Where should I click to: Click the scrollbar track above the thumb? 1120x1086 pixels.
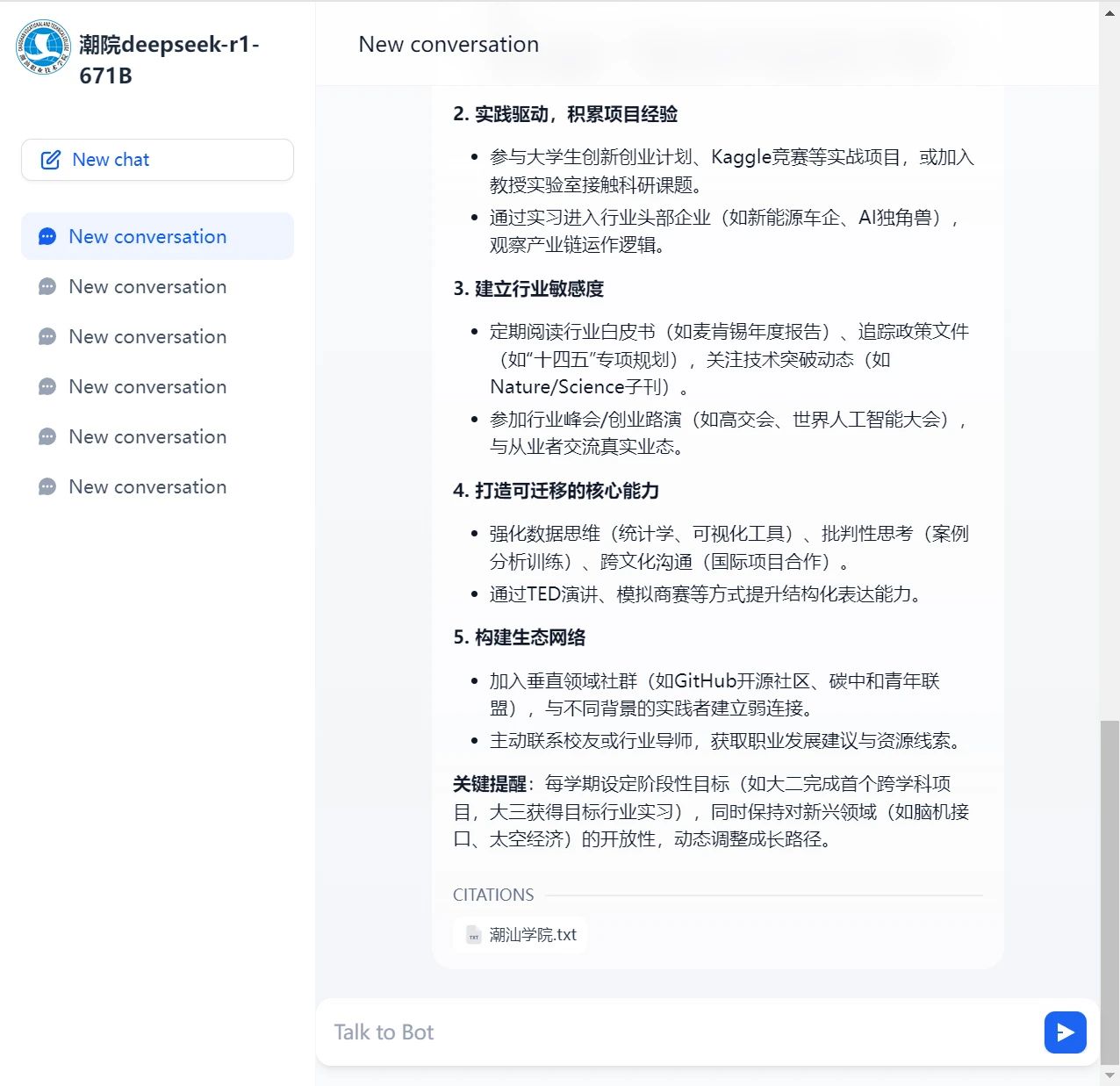[1109, 351]
